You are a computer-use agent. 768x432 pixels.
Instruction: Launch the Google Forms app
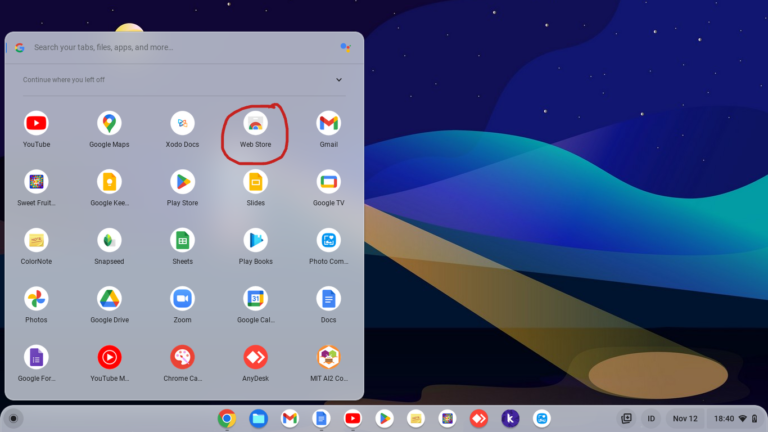[x=36, y=357]
